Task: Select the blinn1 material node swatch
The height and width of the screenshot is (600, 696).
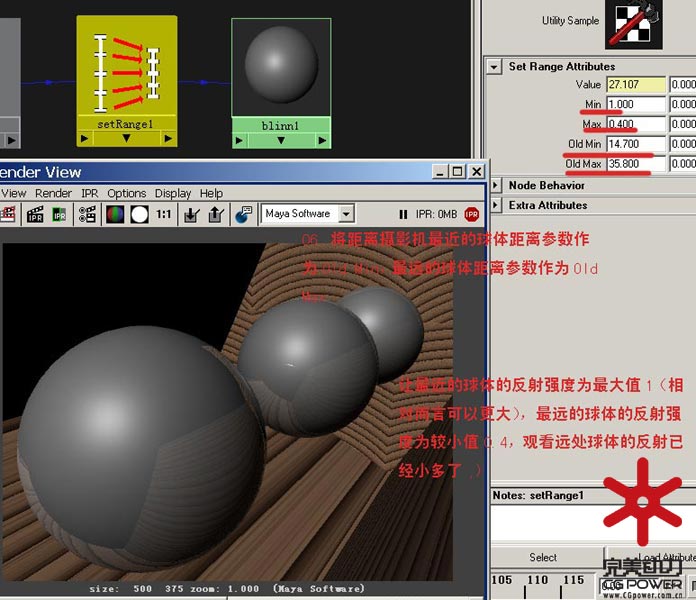Action: tap(281, 67)
